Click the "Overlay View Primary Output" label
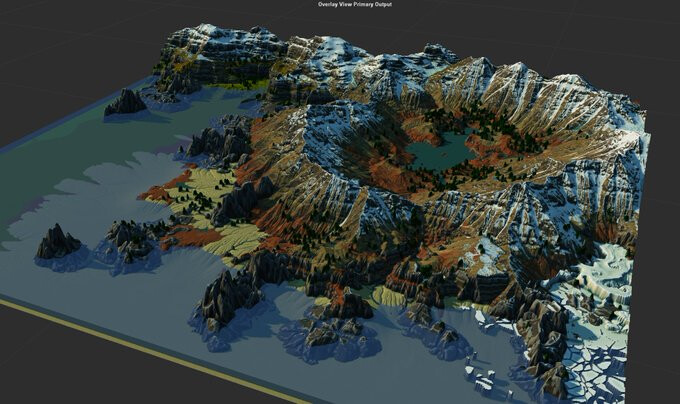Screen dimensions: 680x404 pyautogui.click(x=355, y=4)
